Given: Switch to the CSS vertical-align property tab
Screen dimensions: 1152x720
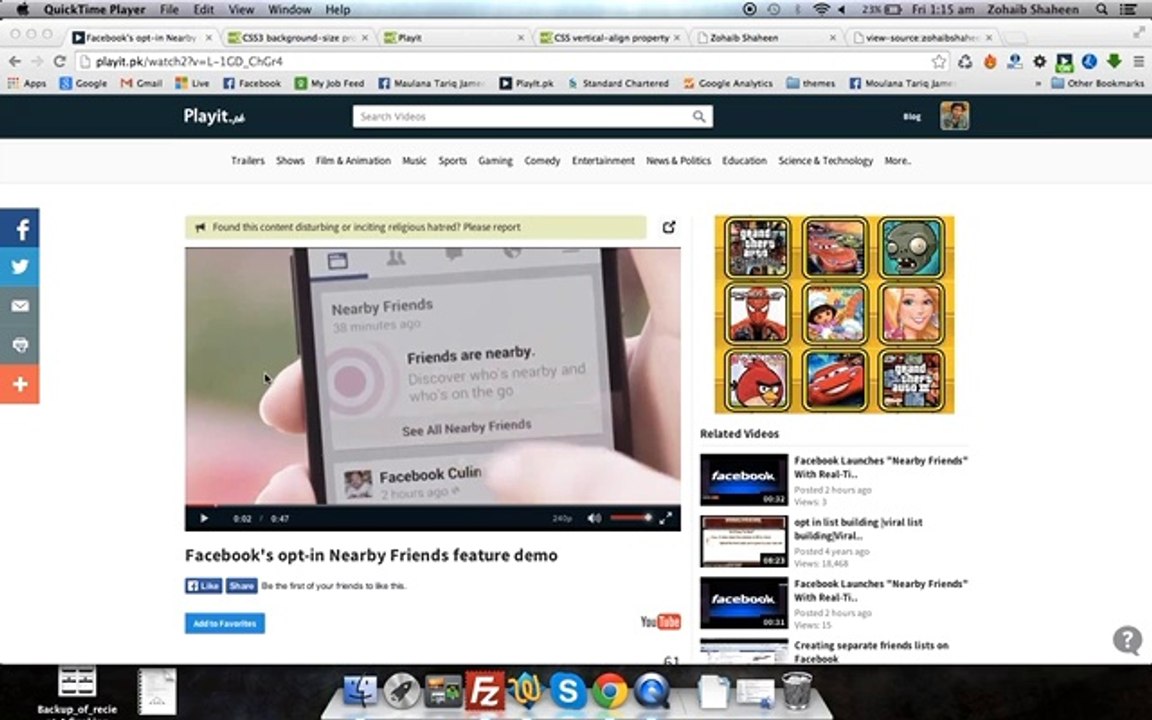Looking at the screenshot, I should pos(609,37).
